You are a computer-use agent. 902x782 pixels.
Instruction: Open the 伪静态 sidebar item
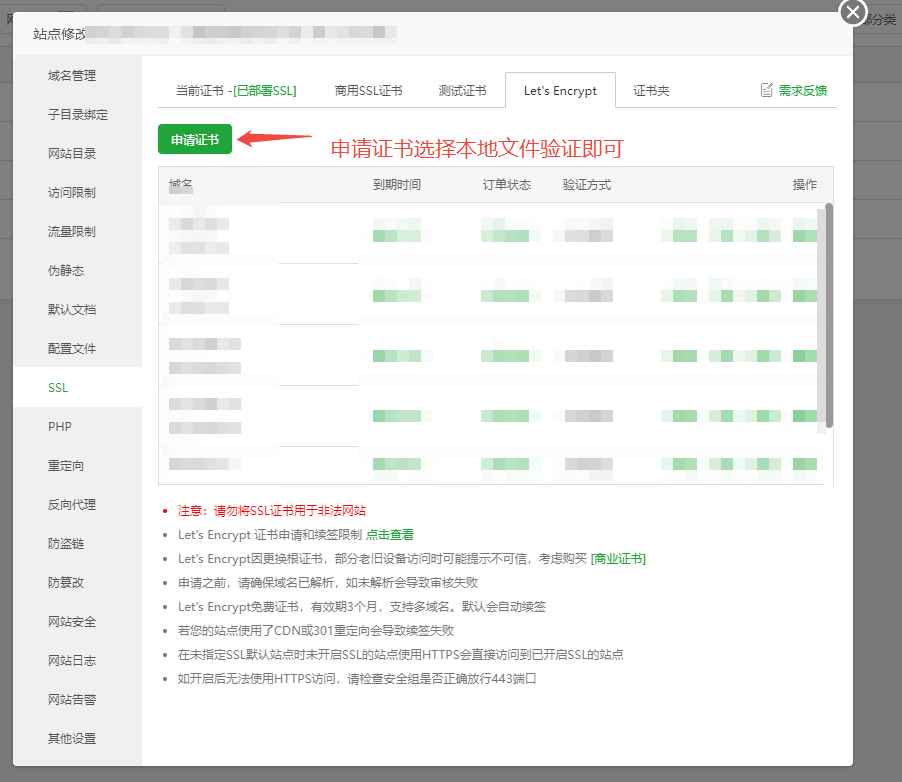coord(66,271)
